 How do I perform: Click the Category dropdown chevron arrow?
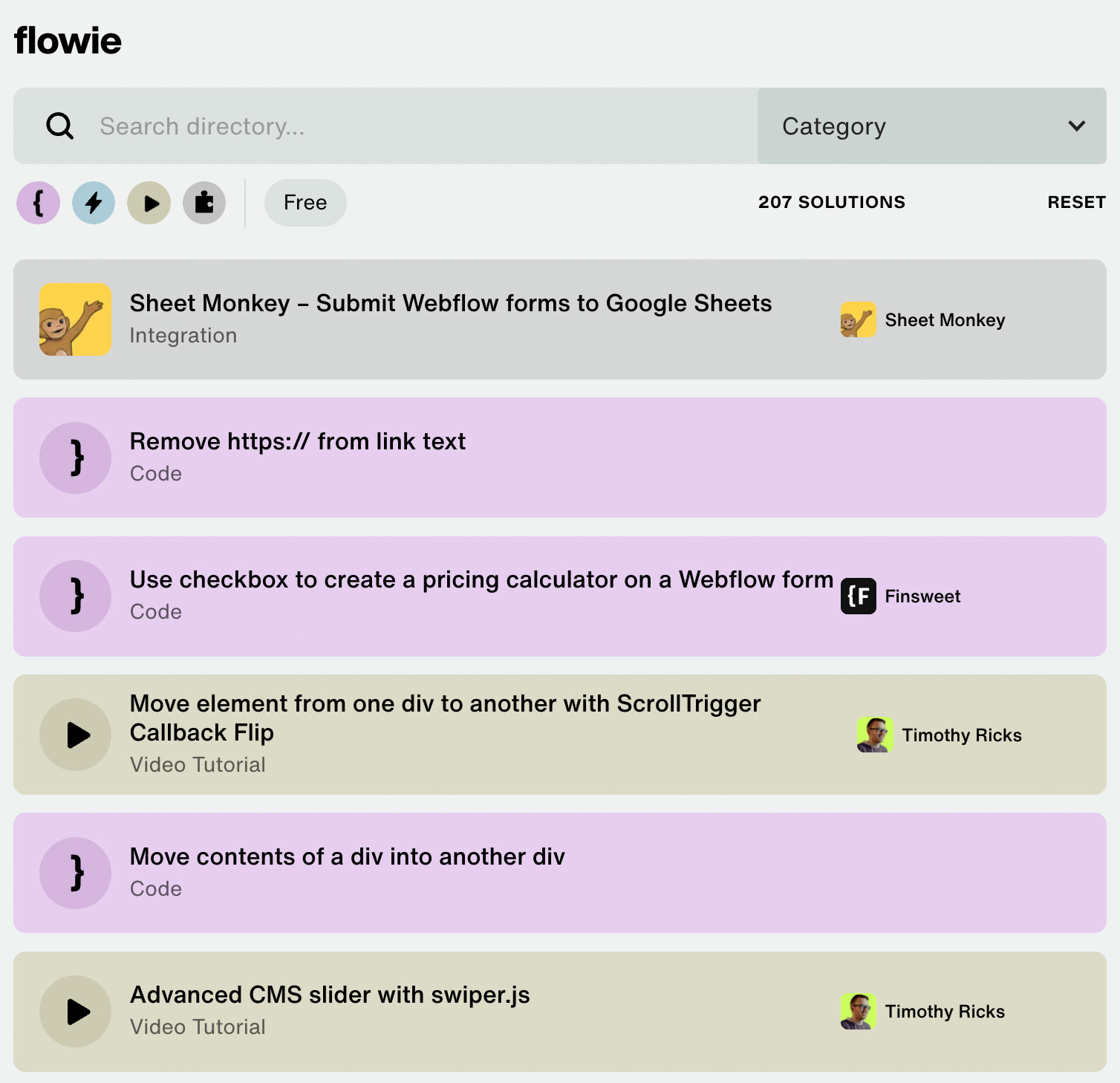point(1076,126)
